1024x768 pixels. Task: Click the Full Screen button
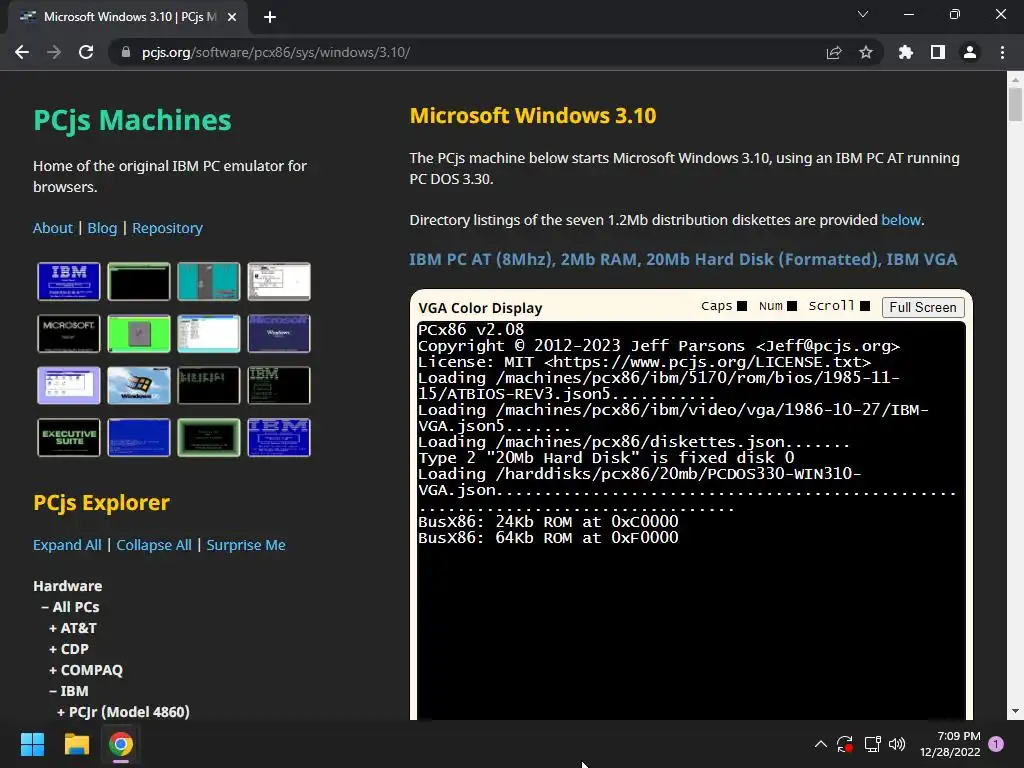click(923, 307)
